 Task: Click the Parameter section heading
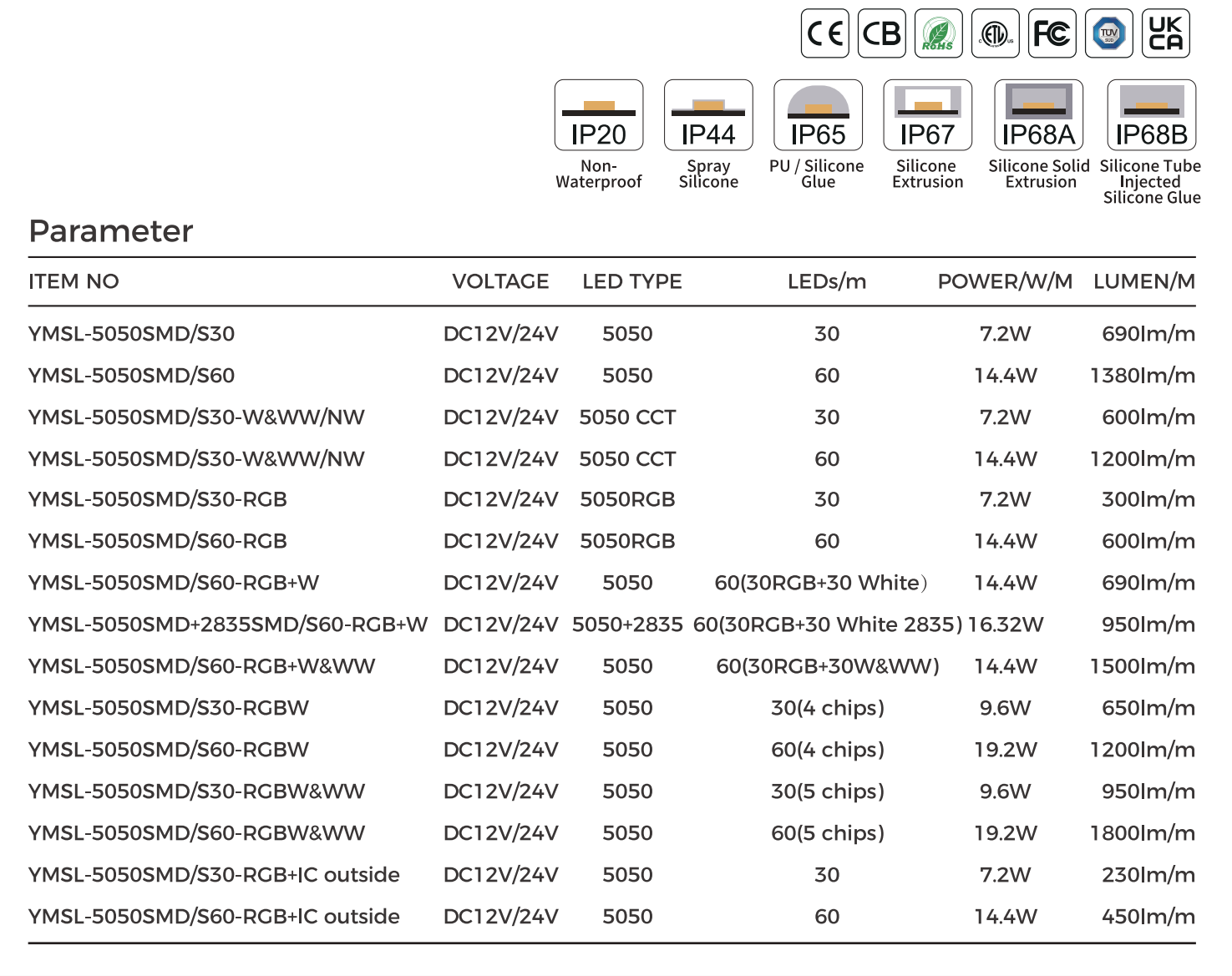111,231
